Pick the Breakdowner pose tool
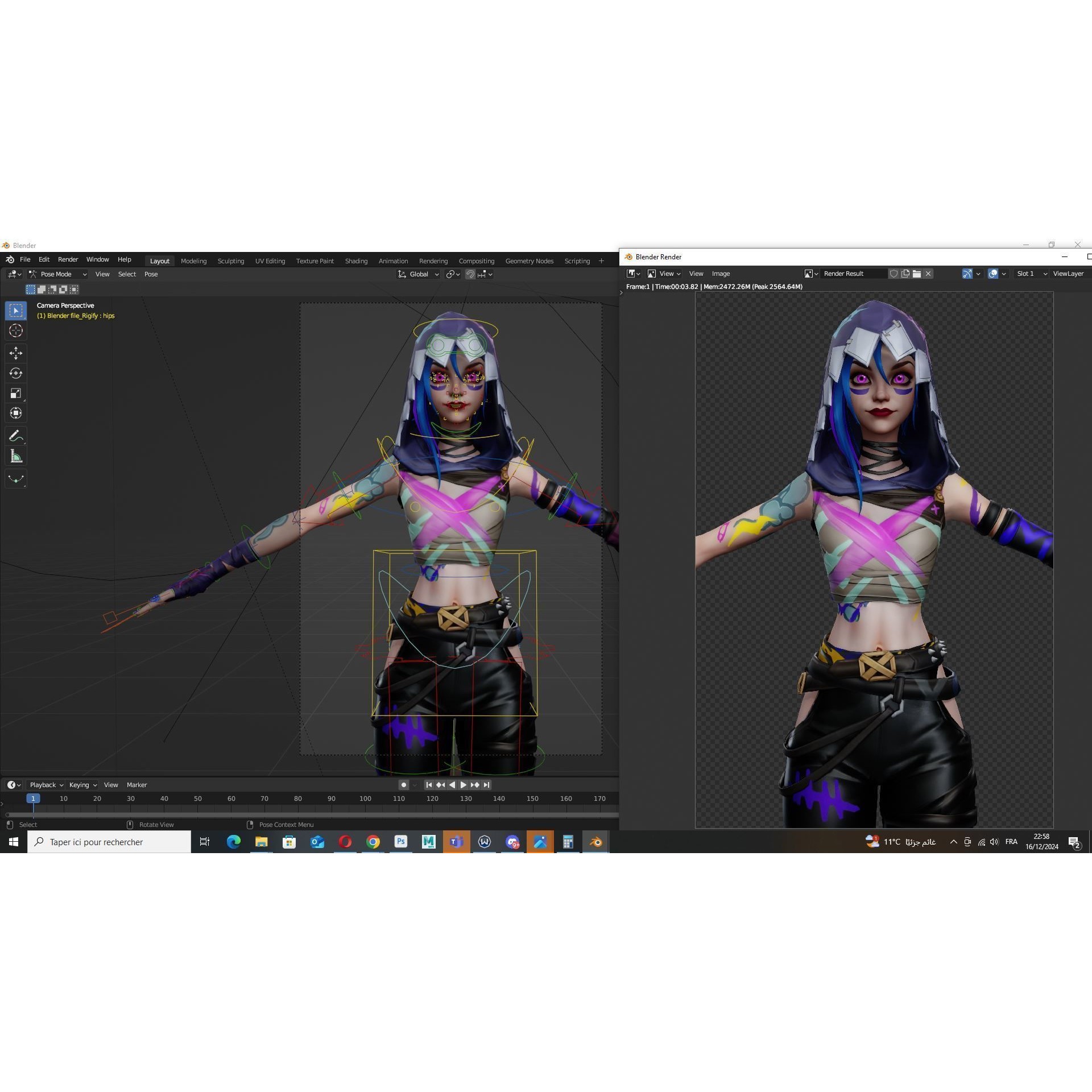The height and width of the screenshot is (1092, 1092). coord(16,479)
